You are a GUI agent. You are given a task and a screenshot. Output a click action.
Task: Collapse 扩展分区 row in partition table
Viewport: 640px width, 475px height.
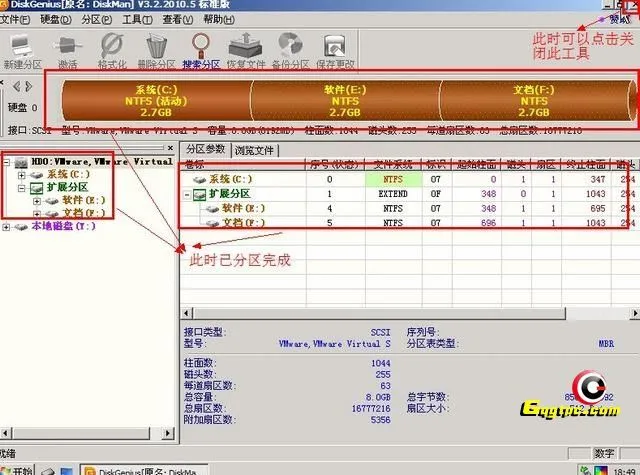187,195
